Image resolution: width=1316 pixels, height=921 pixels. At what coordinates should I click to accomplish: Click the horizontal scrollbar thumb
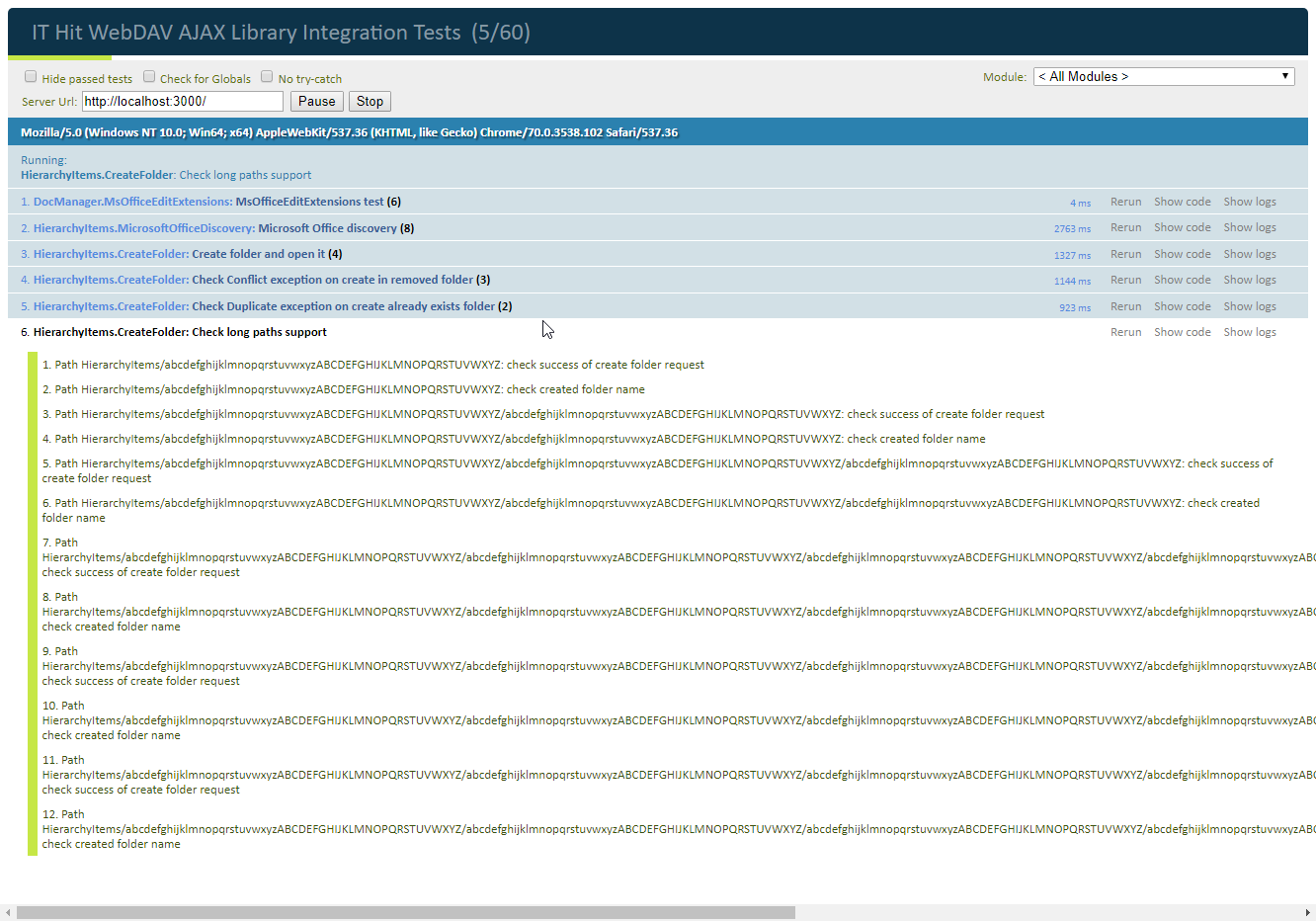(x=406, y=912)
